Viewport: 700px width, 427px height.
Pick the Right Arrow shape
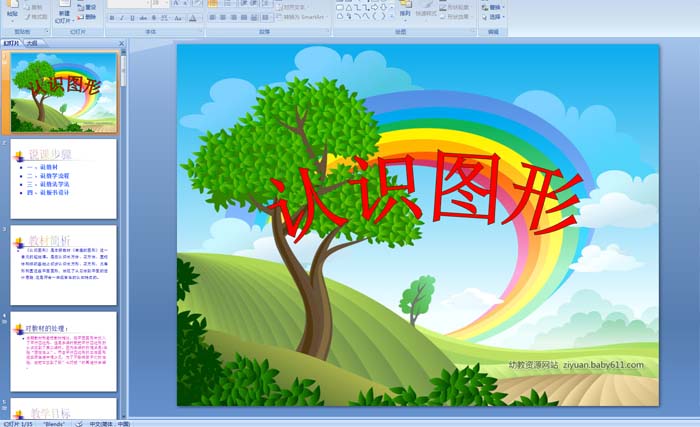pos(375,8)
